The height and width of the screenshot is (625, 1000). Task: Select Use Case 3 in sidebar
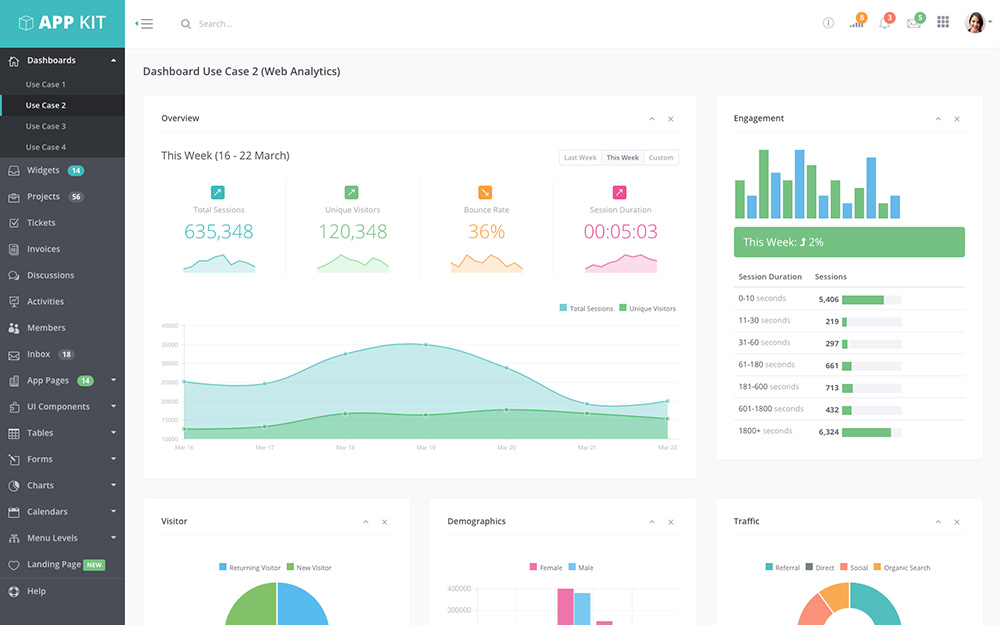(46, 126)
